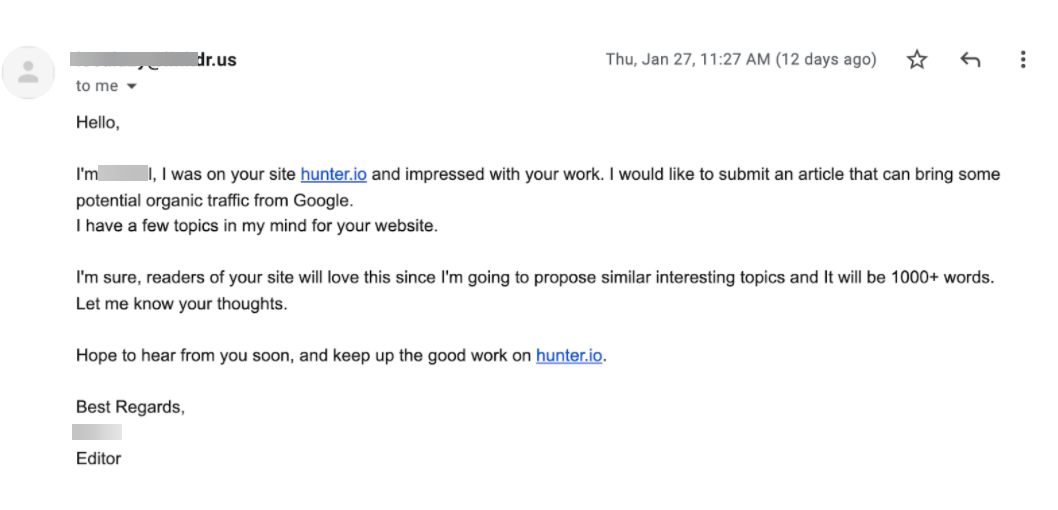The height and width of the screenshot is (510, 1058).
Task: Click the "to me" recipient label
Action: [x=96, y=86]
